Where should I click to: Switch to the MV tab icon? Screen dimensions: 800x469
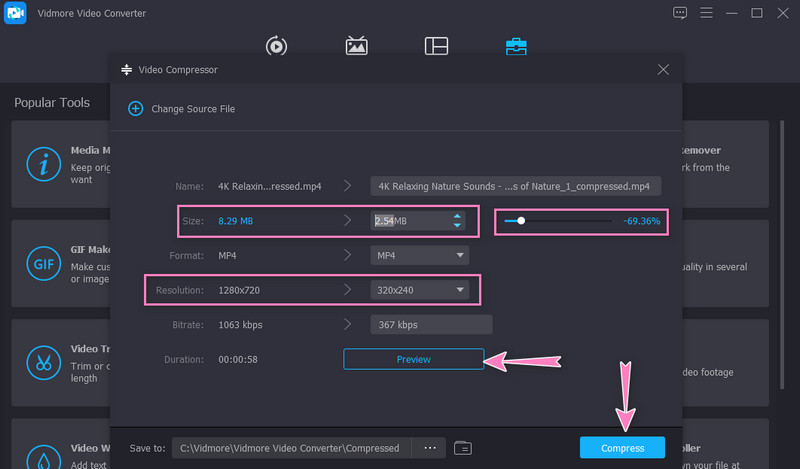356,46
